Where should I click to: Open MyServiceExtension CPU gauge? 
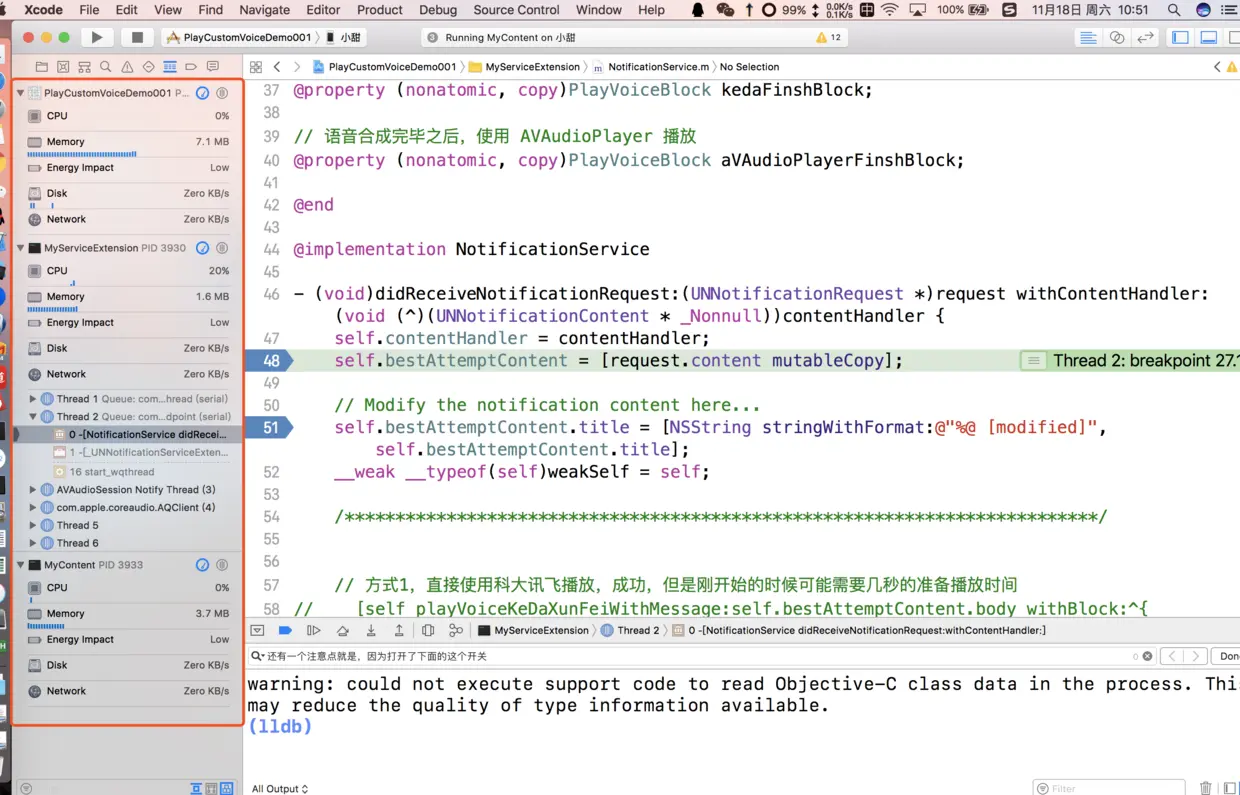(x=128, y=271)
